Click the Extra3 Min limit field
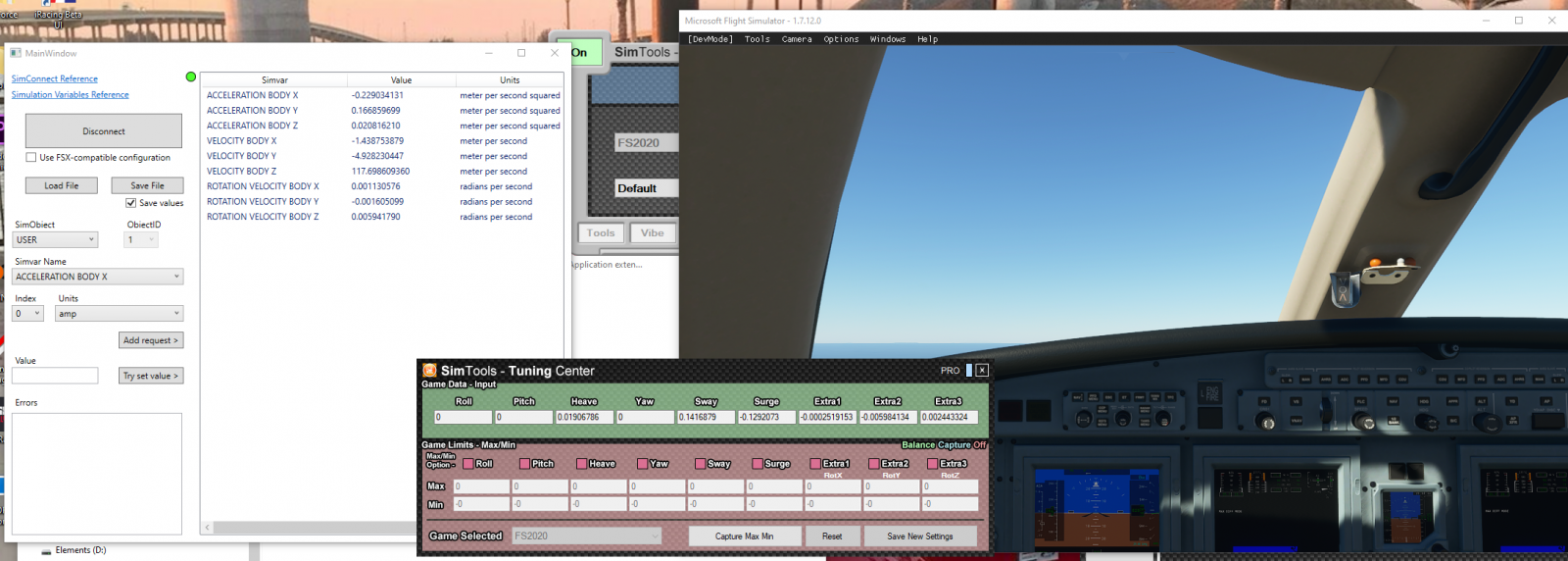Viewport: 1568px width, 561px height. (x=950, y=504)
